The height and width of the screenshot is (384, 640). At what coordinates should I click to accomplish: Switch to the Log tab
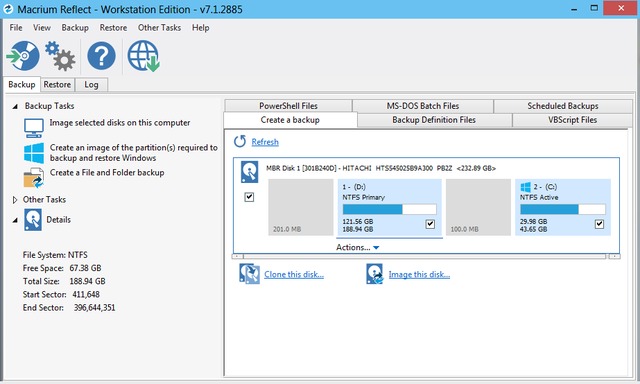(91, 84)
